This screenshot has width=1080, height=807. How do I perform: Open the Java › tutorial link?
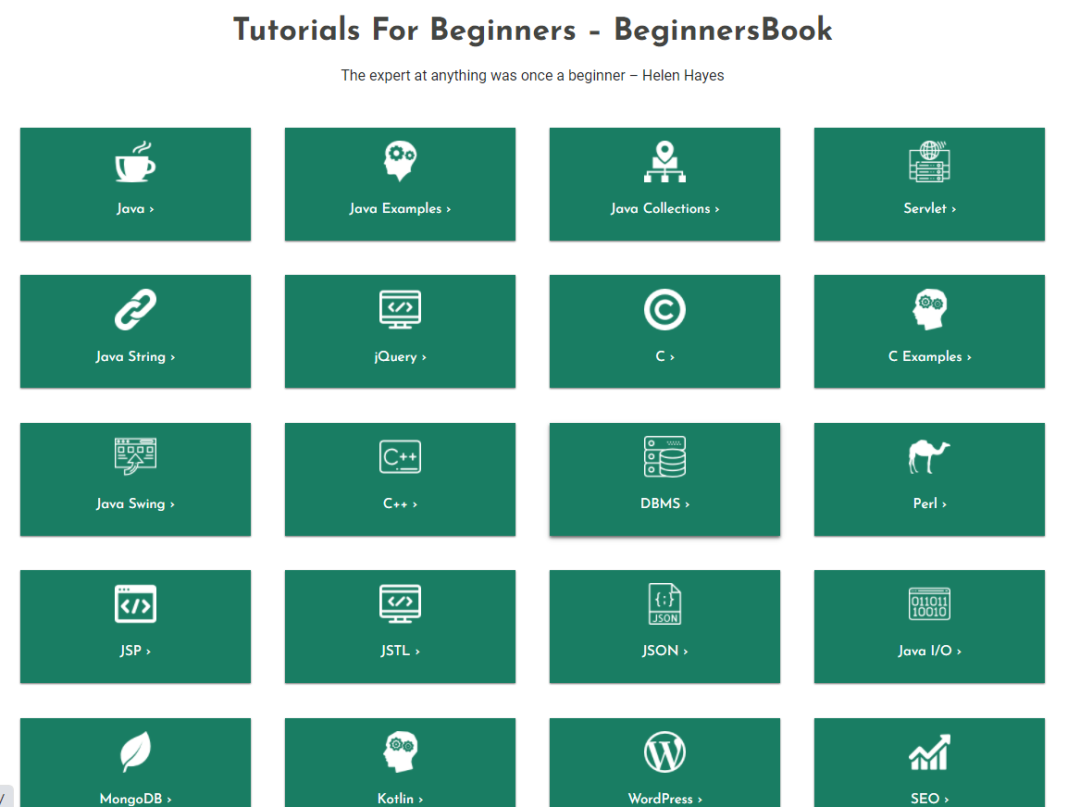tap(135, 209)
